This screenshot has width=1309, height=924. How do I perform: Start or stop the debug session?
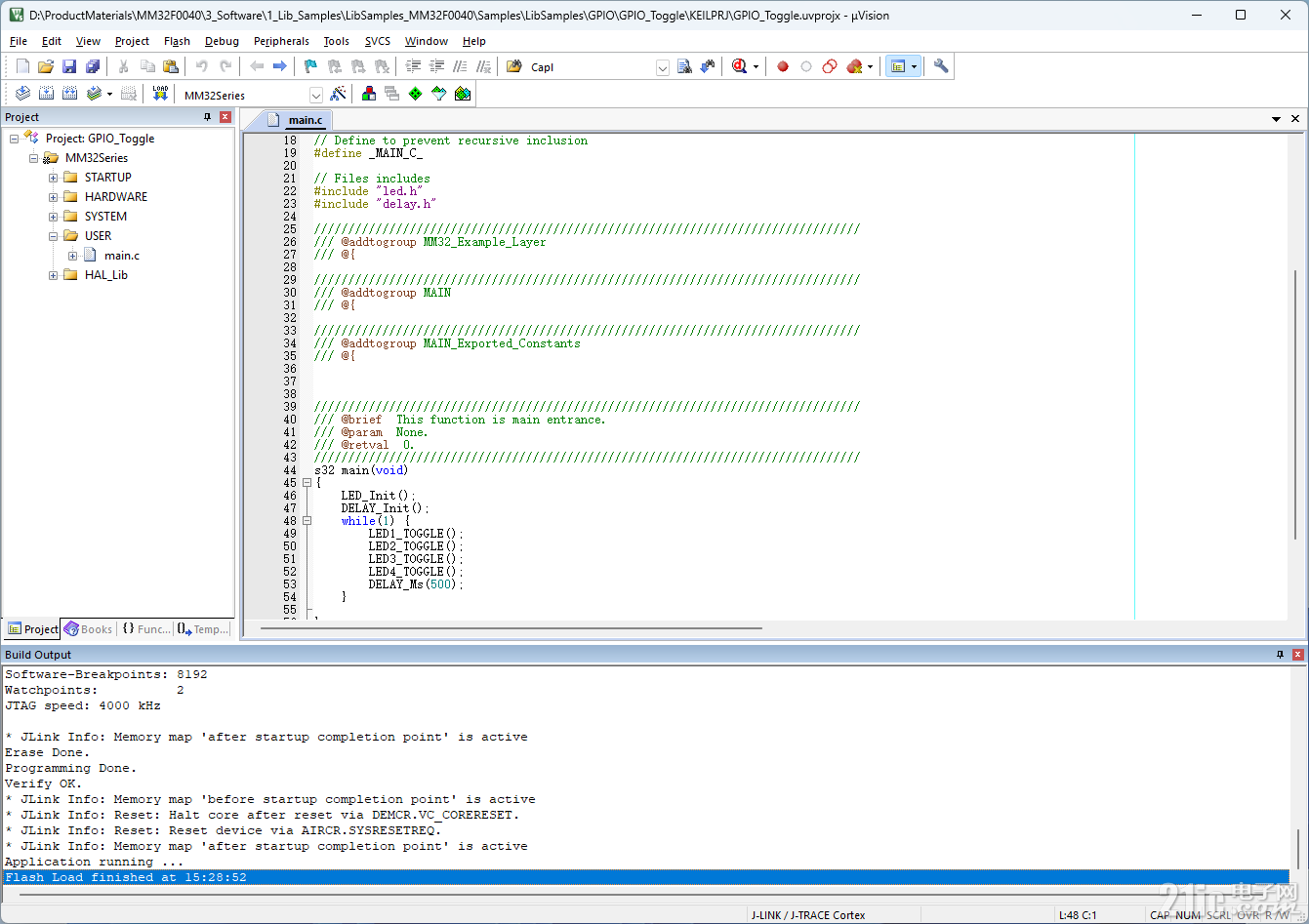pyautogui.click(x=739, y=66)
